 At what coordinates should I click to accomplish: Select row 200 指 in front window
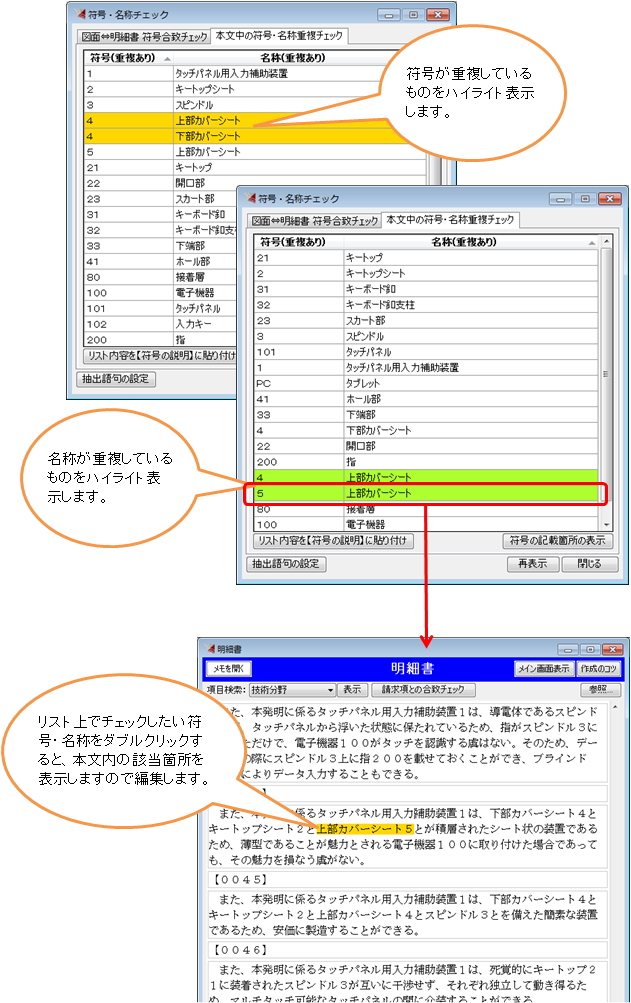tap(426, 461)
